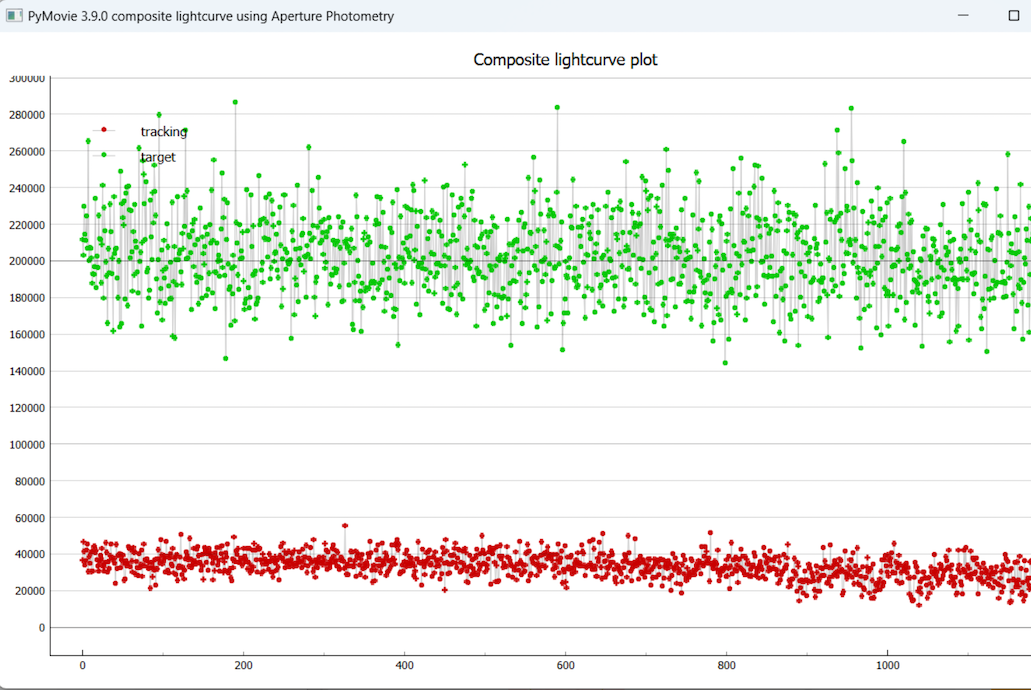Click the PyMovie app icon in title bar
1031x690 pixels.
pos(14,16)
